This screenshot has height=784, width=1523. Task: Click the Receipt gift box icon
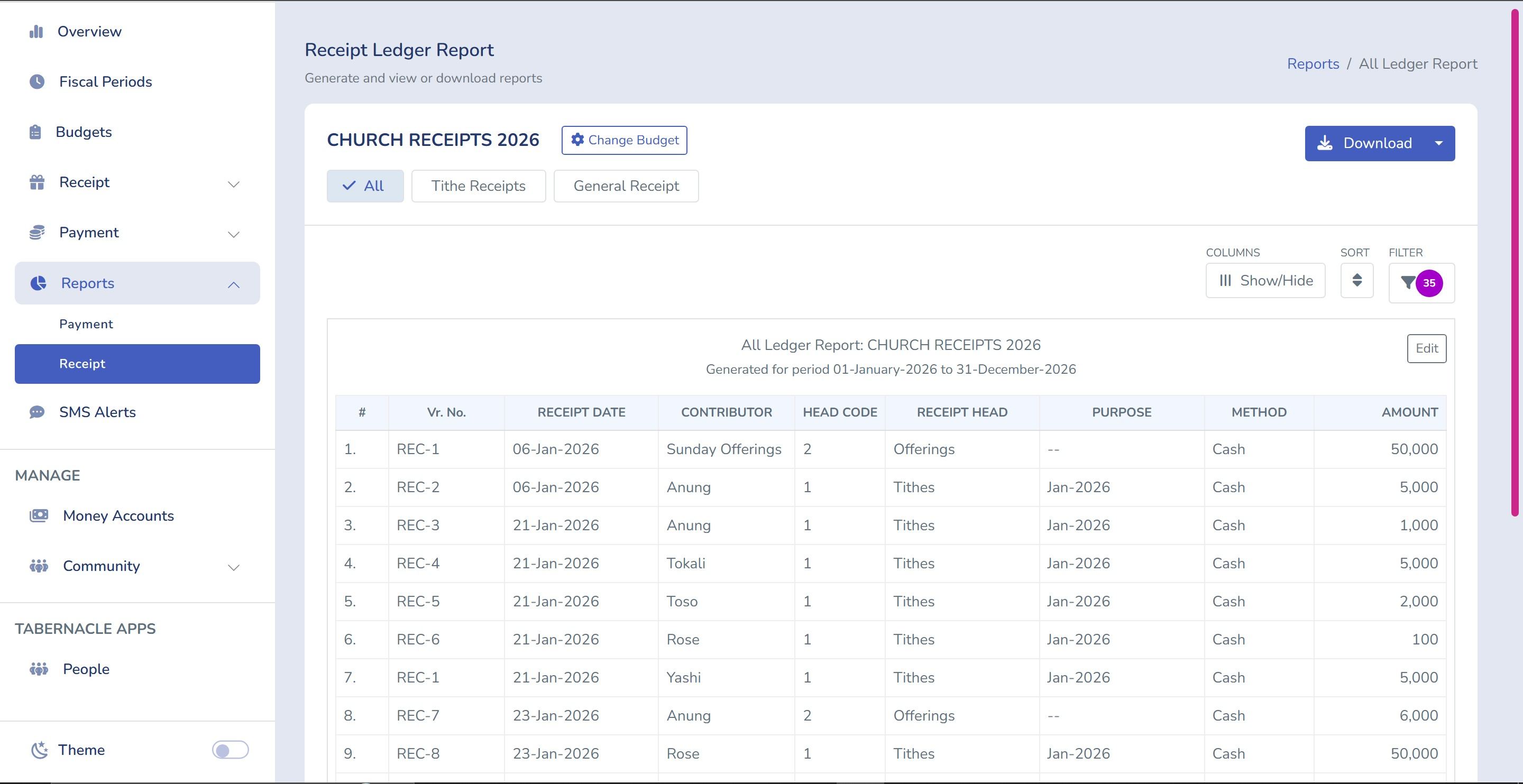pyautogui.click(x=36, y=182)
